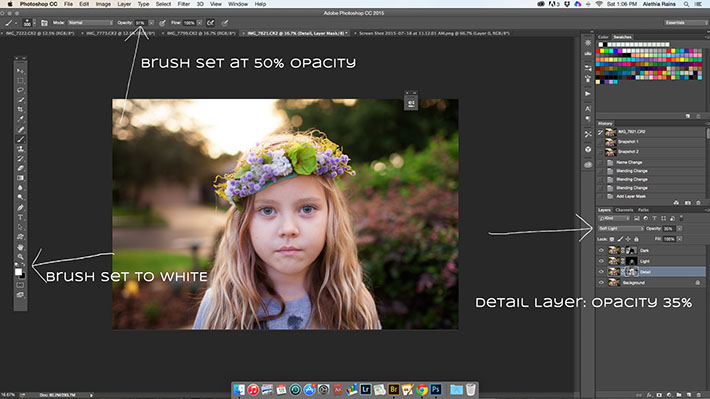
Task: Select the Move tool
Action: (20, 71)
